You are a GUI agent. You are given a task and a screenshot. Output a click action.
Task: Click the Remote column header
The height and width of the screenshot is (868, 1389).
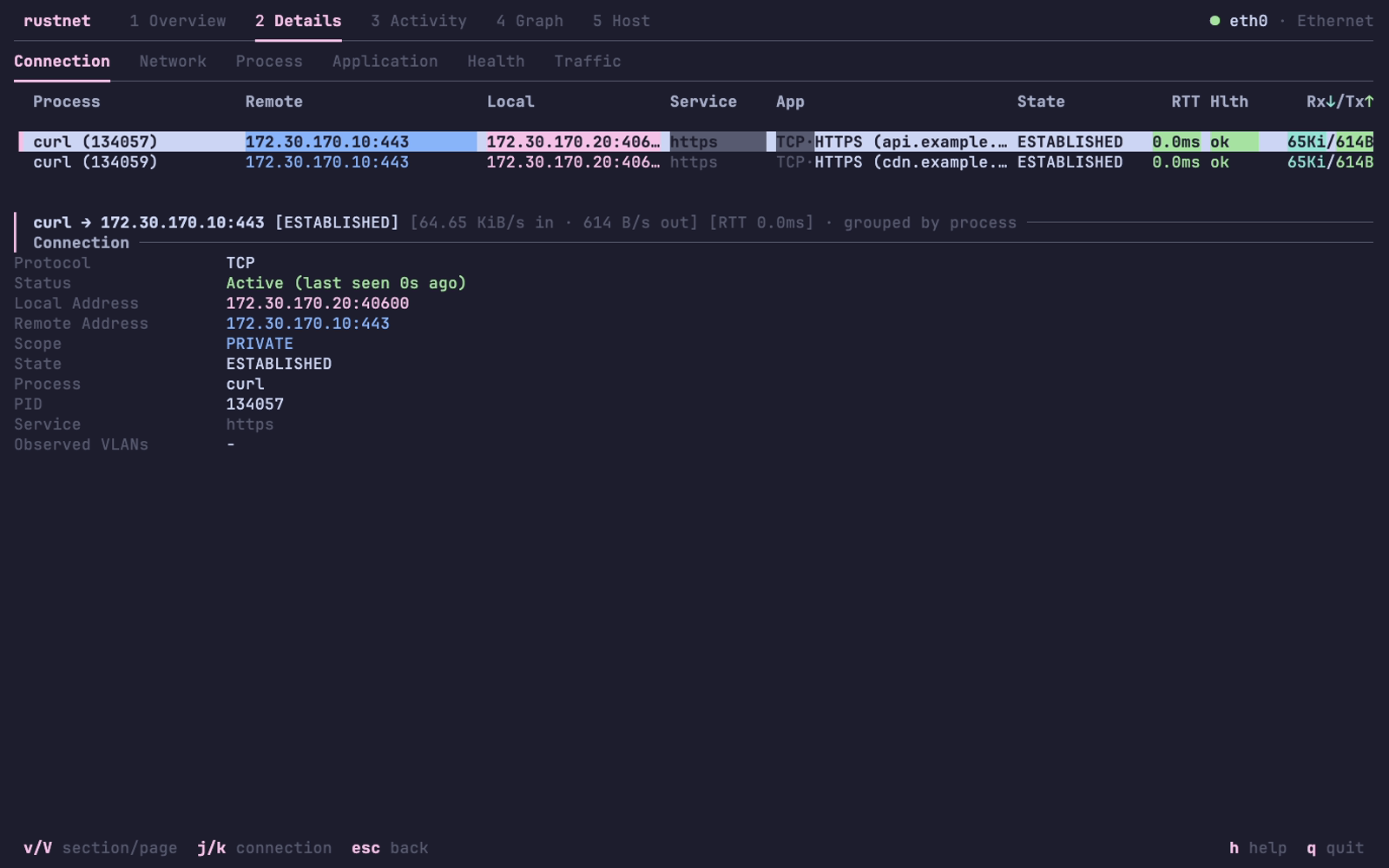274,102
